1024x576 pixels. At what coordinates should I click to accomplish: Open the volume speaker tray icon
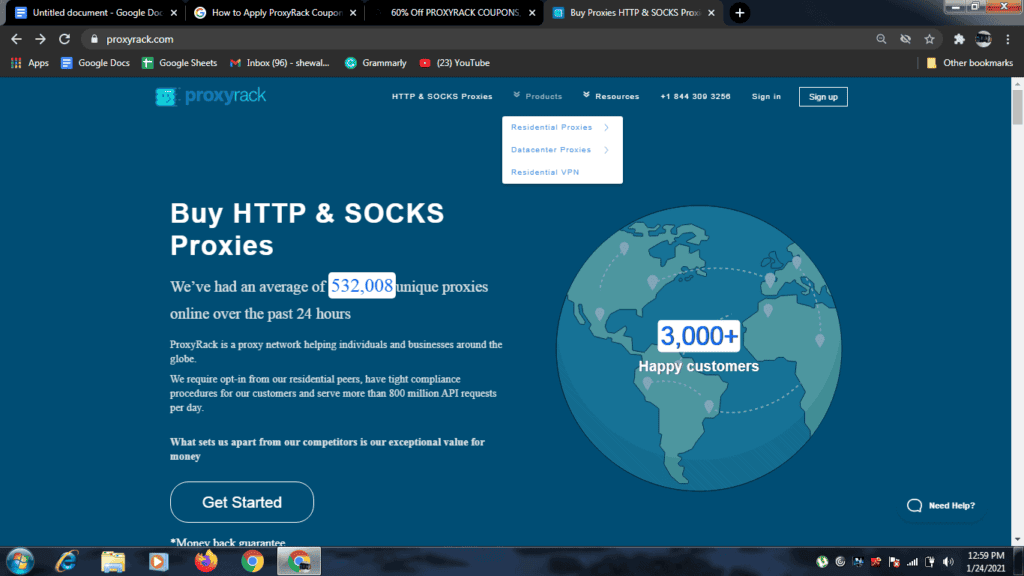coord(948,562)
